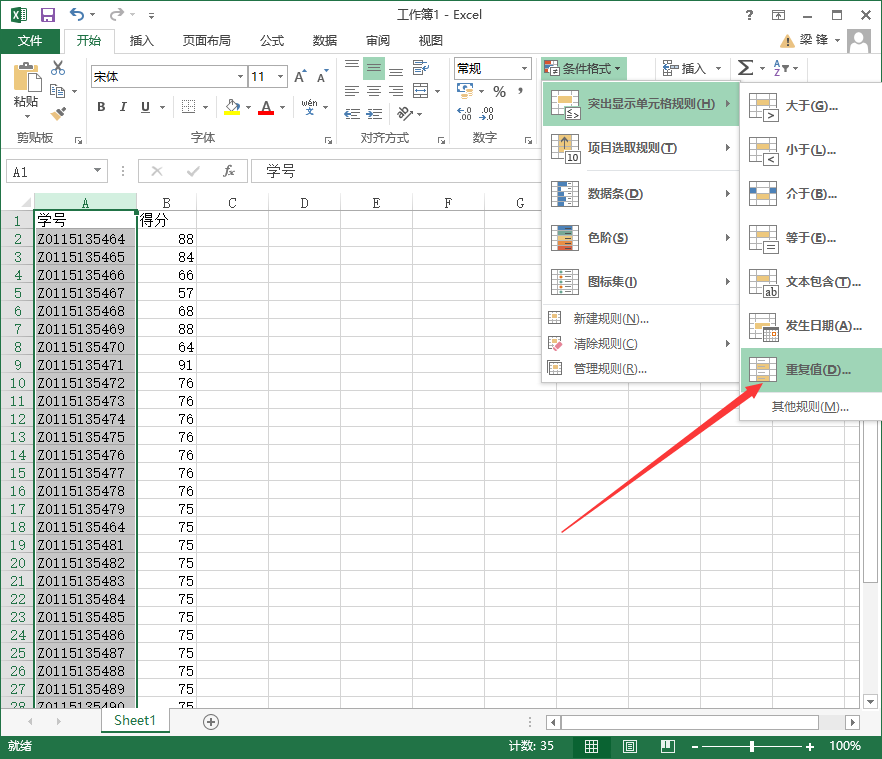
Task: Toggle Italic formatting
Action: coord(123,107)
